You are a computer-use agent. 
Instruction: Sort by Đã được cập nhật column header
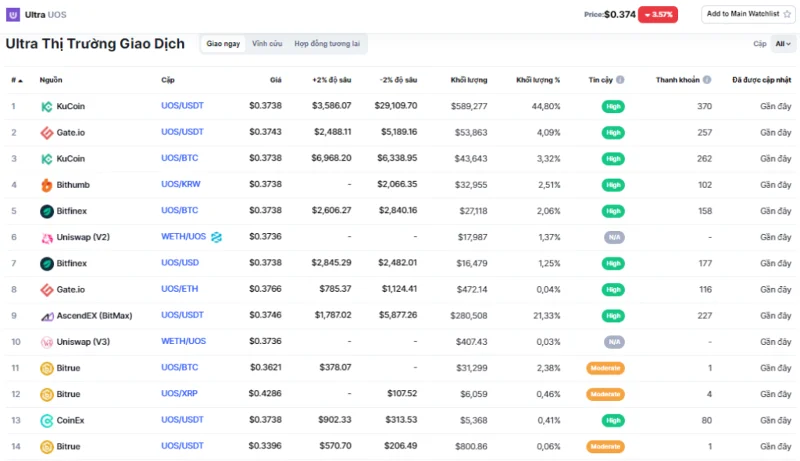pos(761,80)
